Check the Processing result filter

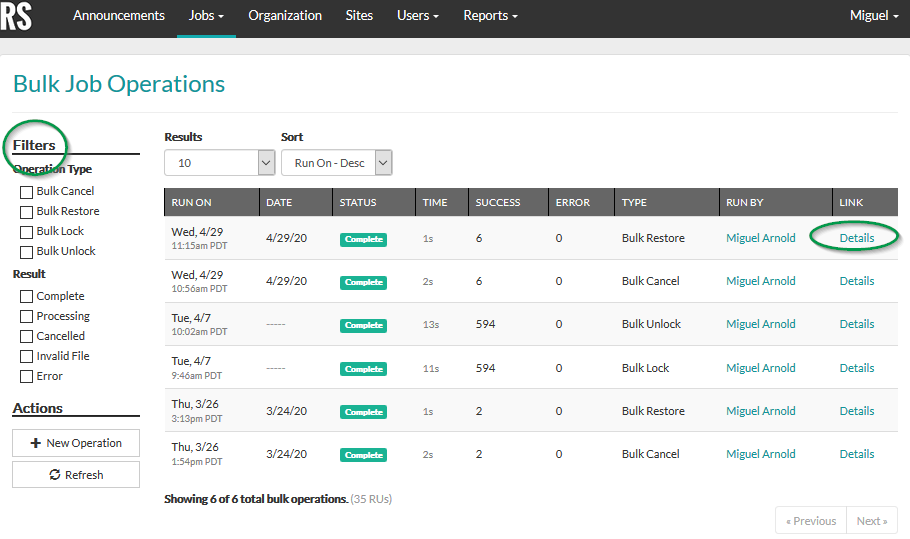click(x=26, y=317)
